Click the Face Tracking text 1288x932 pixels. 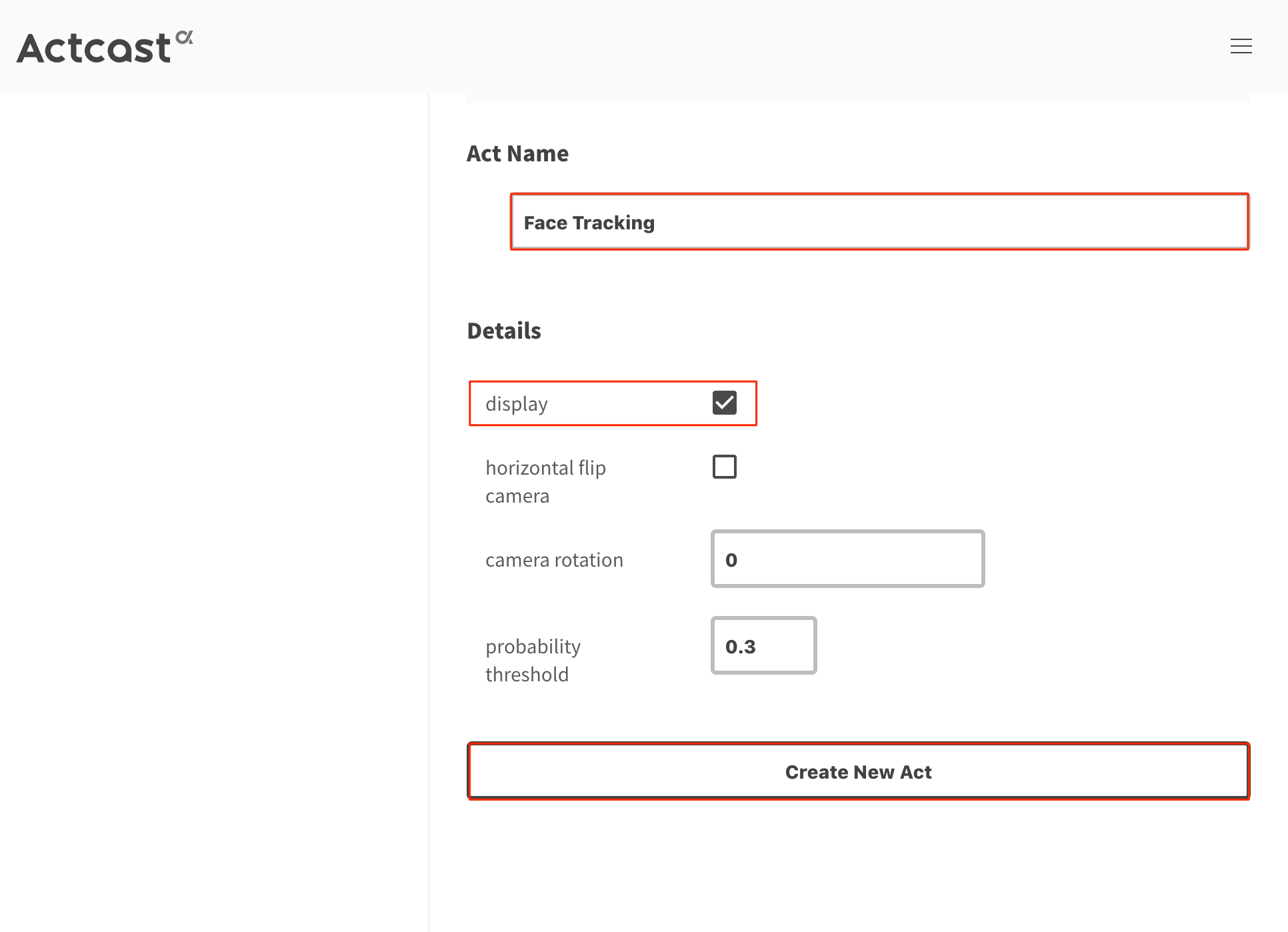(589, 223)
